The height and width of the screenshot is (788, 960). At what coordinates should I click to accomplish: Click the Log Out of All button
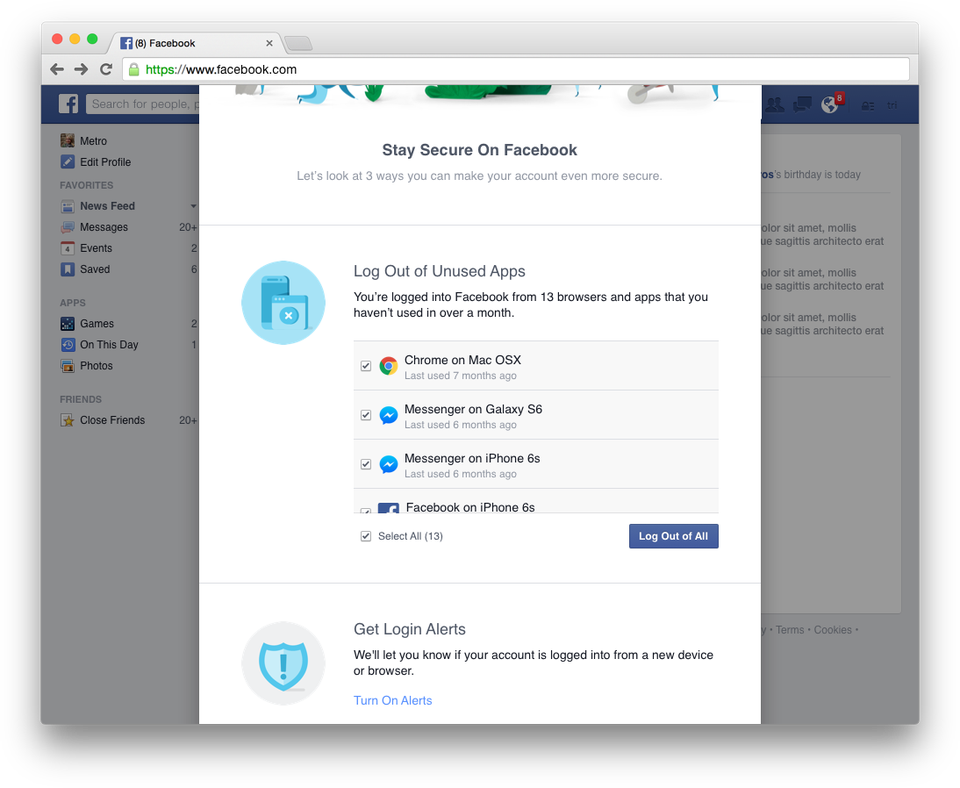tap(673, 536)
